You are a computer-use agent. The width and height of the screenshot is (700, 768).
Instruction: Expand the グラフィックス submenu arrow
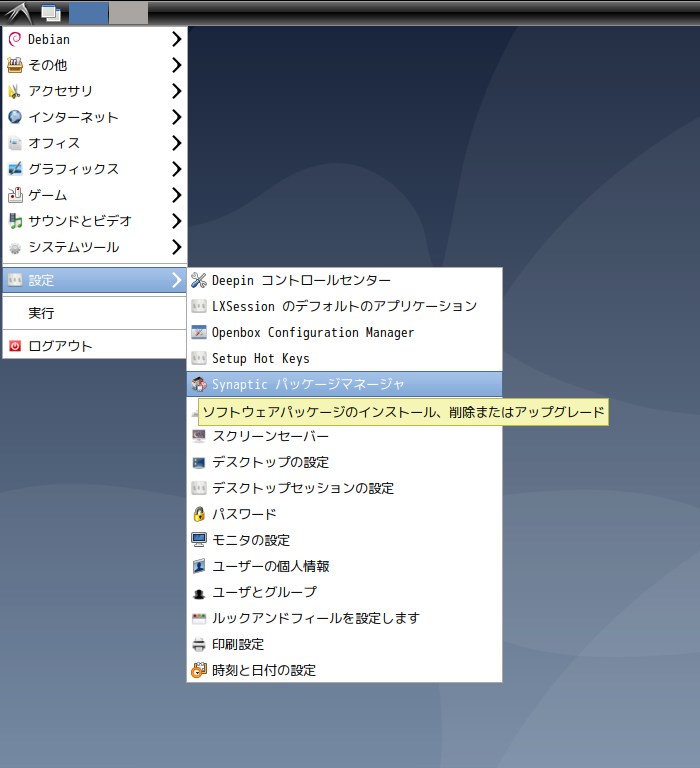tap(177, 169)
